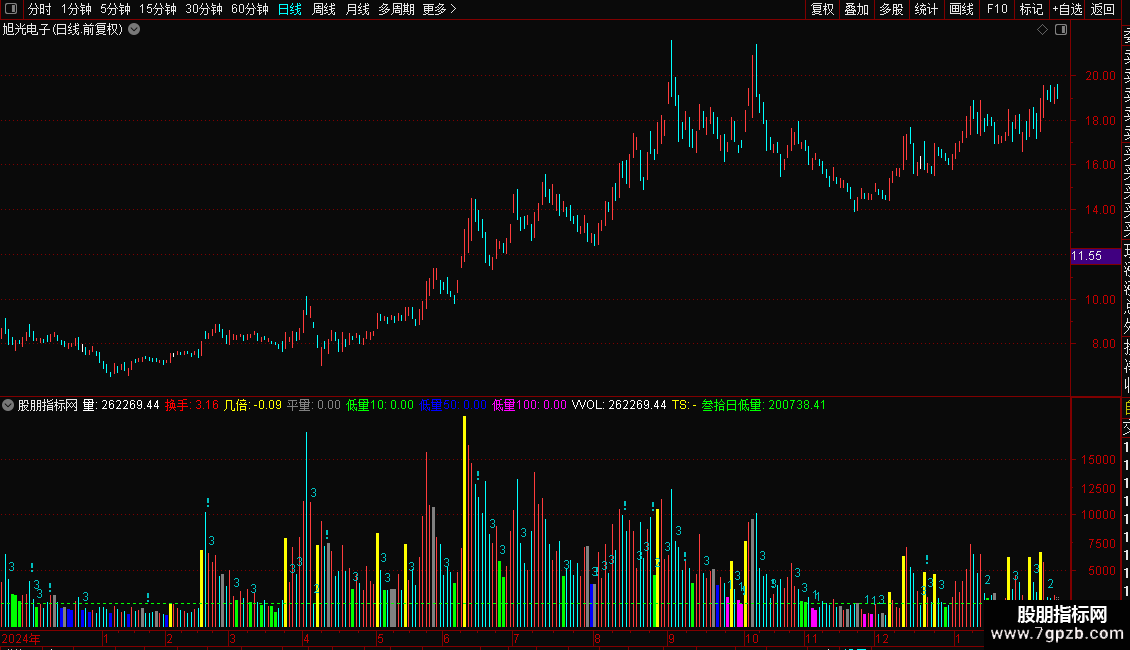Expand the 更多 periods chevron
1130x650 pixels.
coord(453,9)
